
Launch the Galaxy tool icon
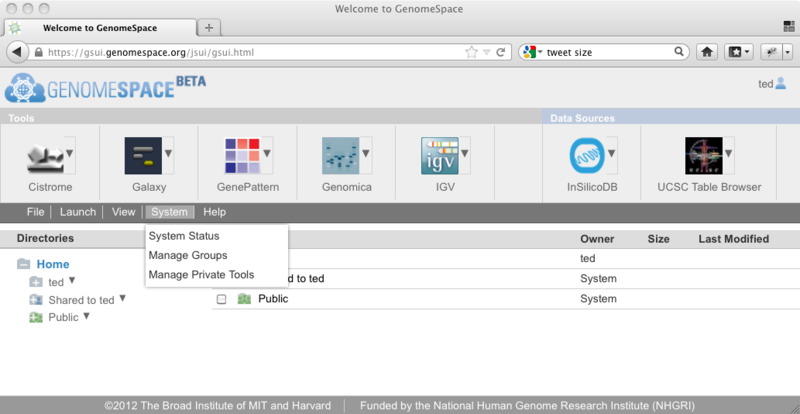click(x=143, y=156)
